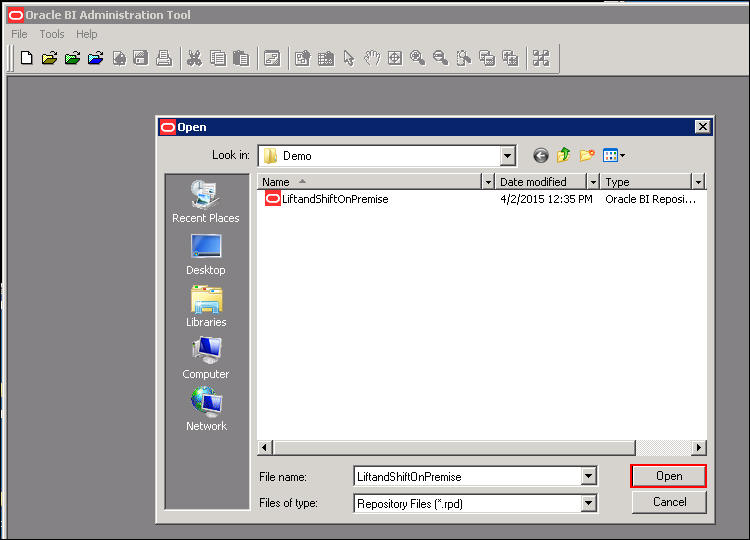Click in the File name input field
Viewport: 750px width, 540px height.
468,476
